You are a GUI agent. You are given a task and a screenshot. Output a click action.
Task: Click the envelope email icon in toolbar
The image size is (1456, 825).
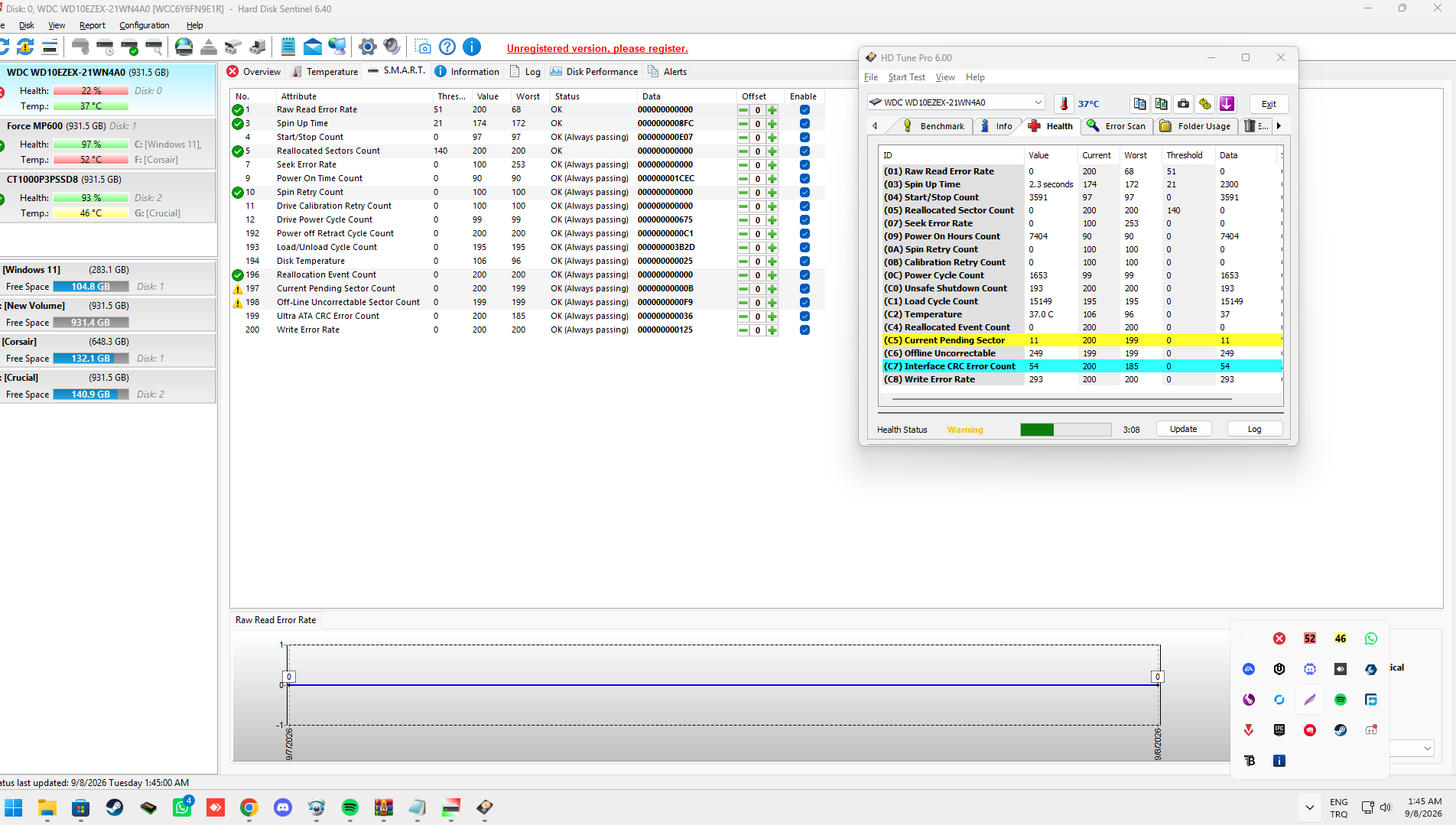[x=313, y=47]
